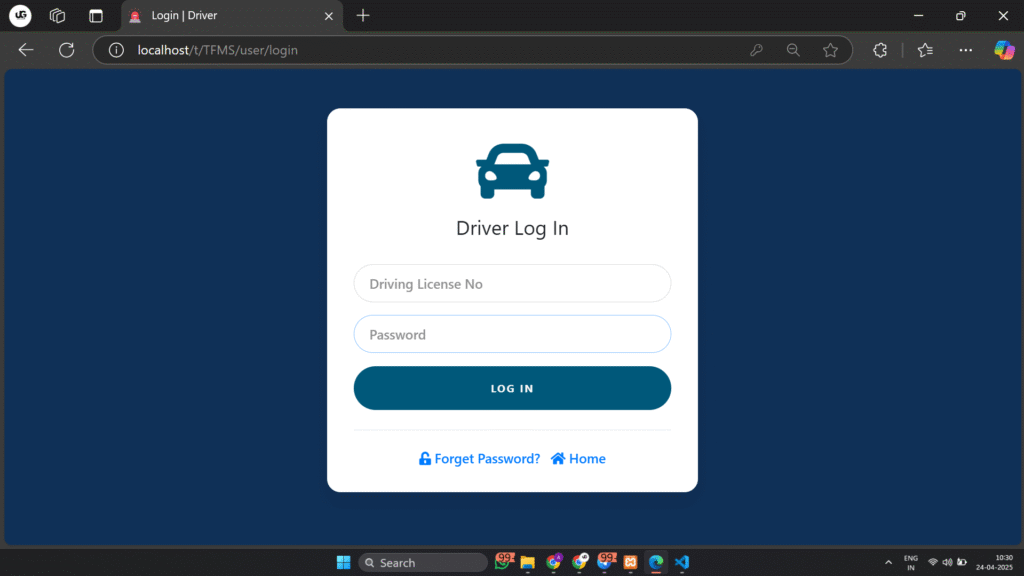Open the Extensions puzzle icon
This screenshot has width=1024, height=576.
pos(880,50)
